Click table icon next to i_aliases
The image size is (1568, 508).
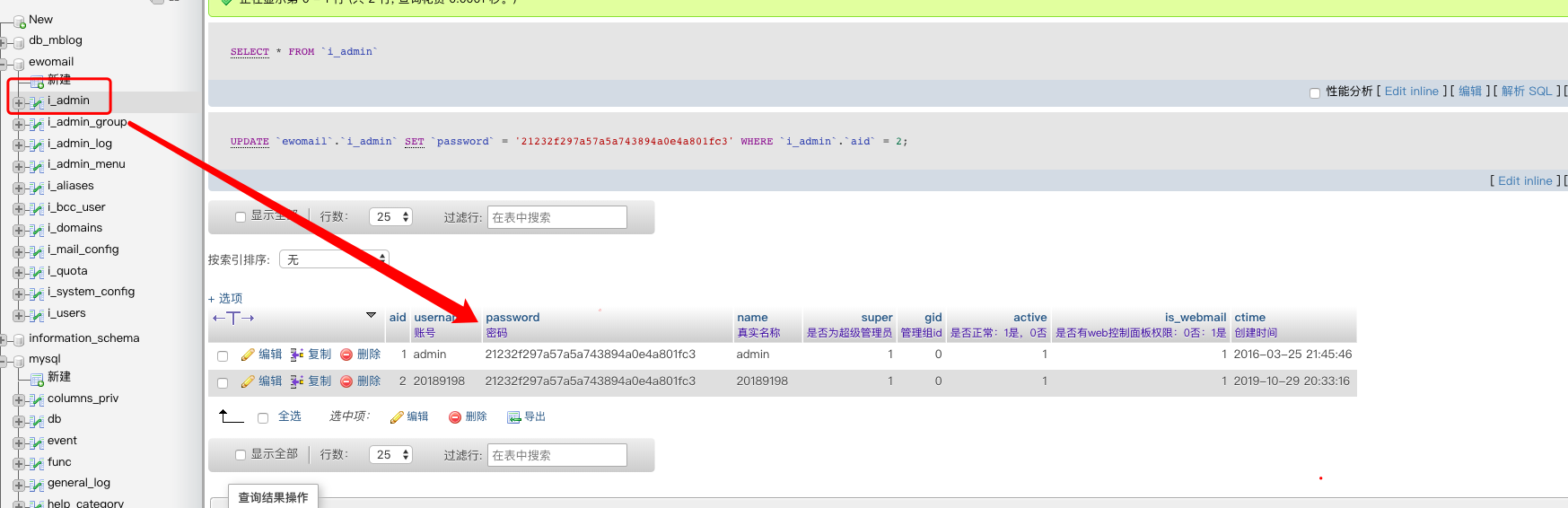[x=37, y=188]
